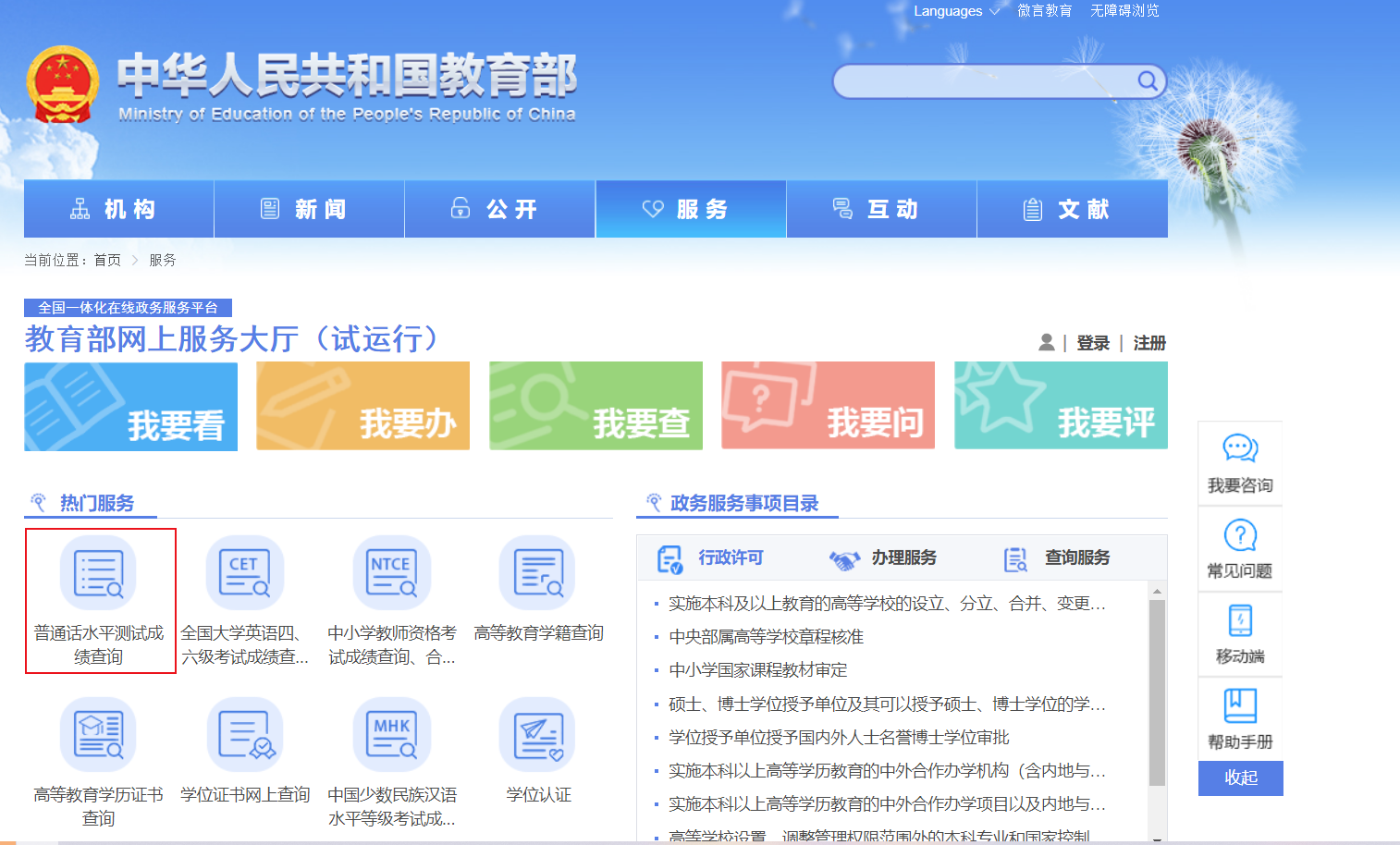Click the 登录 link
Image resolution: width=1400 pixels, height=845 pixels.
[x=1093, y=343]
